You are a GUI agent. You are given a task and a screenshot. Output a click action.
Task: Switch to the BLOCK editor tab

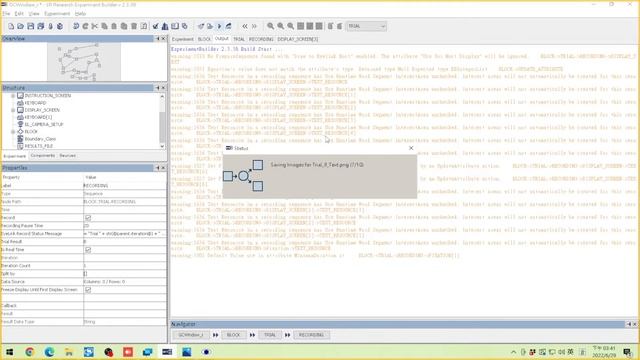click(x=204, y=39)
